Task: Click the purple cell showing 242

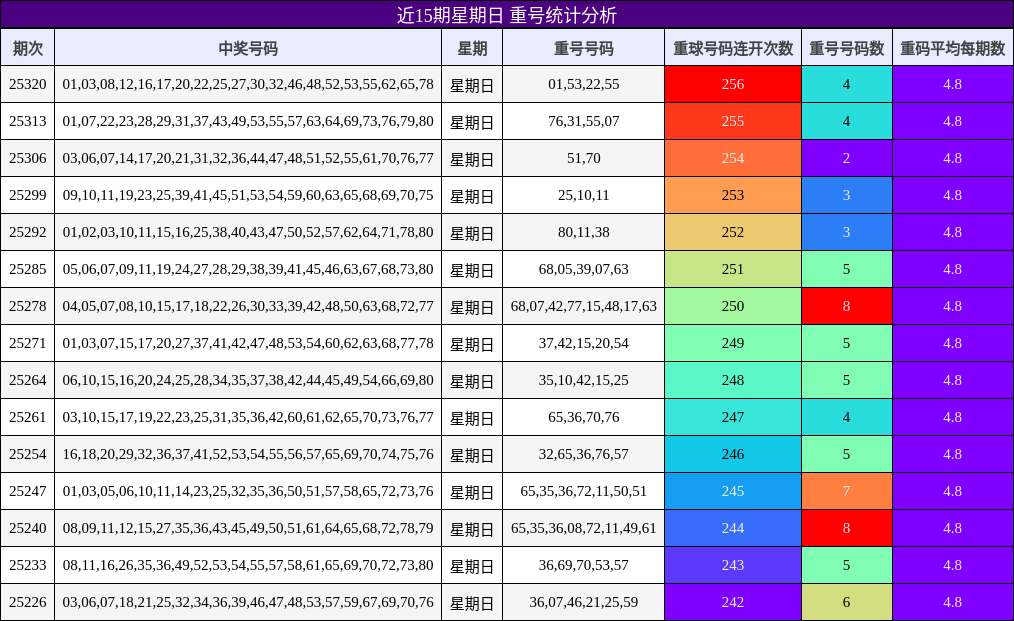Action: [x=733, y=601]
